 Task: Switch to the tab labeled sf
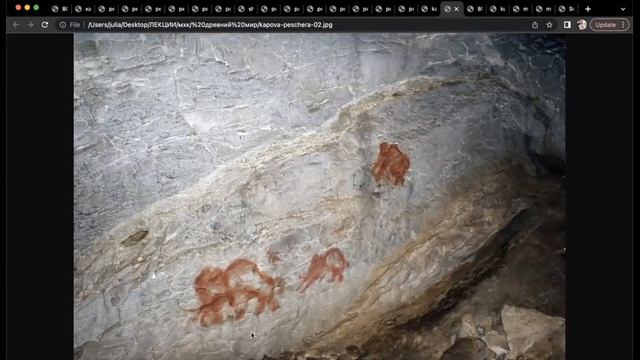point(246,9)
